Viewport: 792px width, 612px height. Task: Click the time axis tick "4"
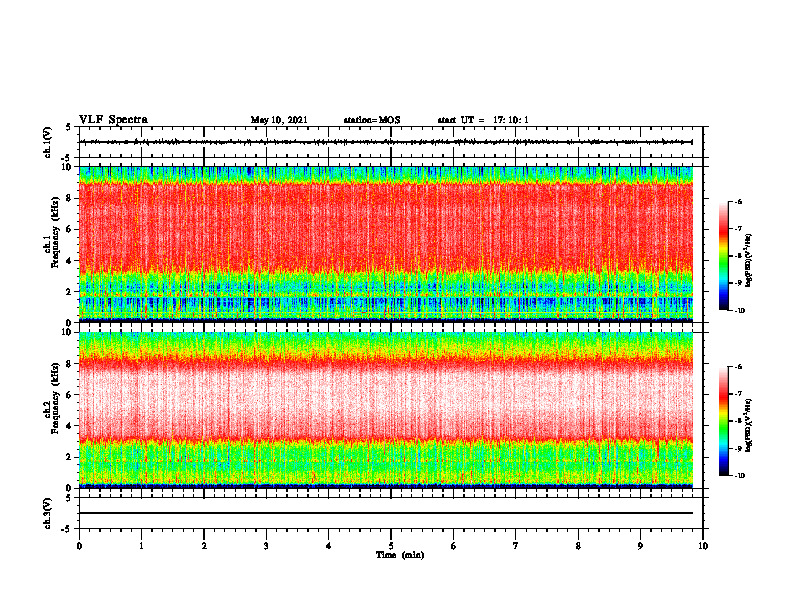coord(329,546)
